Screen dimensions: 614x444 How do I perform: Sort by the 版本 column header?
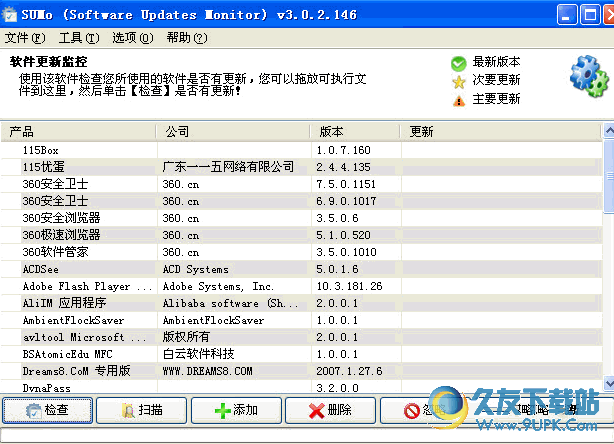pyautogui.click(x=355, y=132)
